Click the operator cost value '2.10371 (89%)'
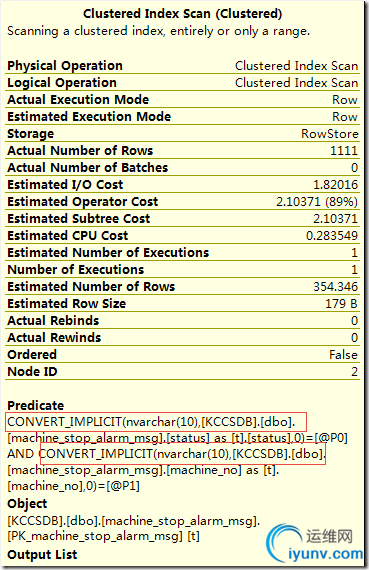Viewport: 369px width, 570px height. tap(317, 201)
